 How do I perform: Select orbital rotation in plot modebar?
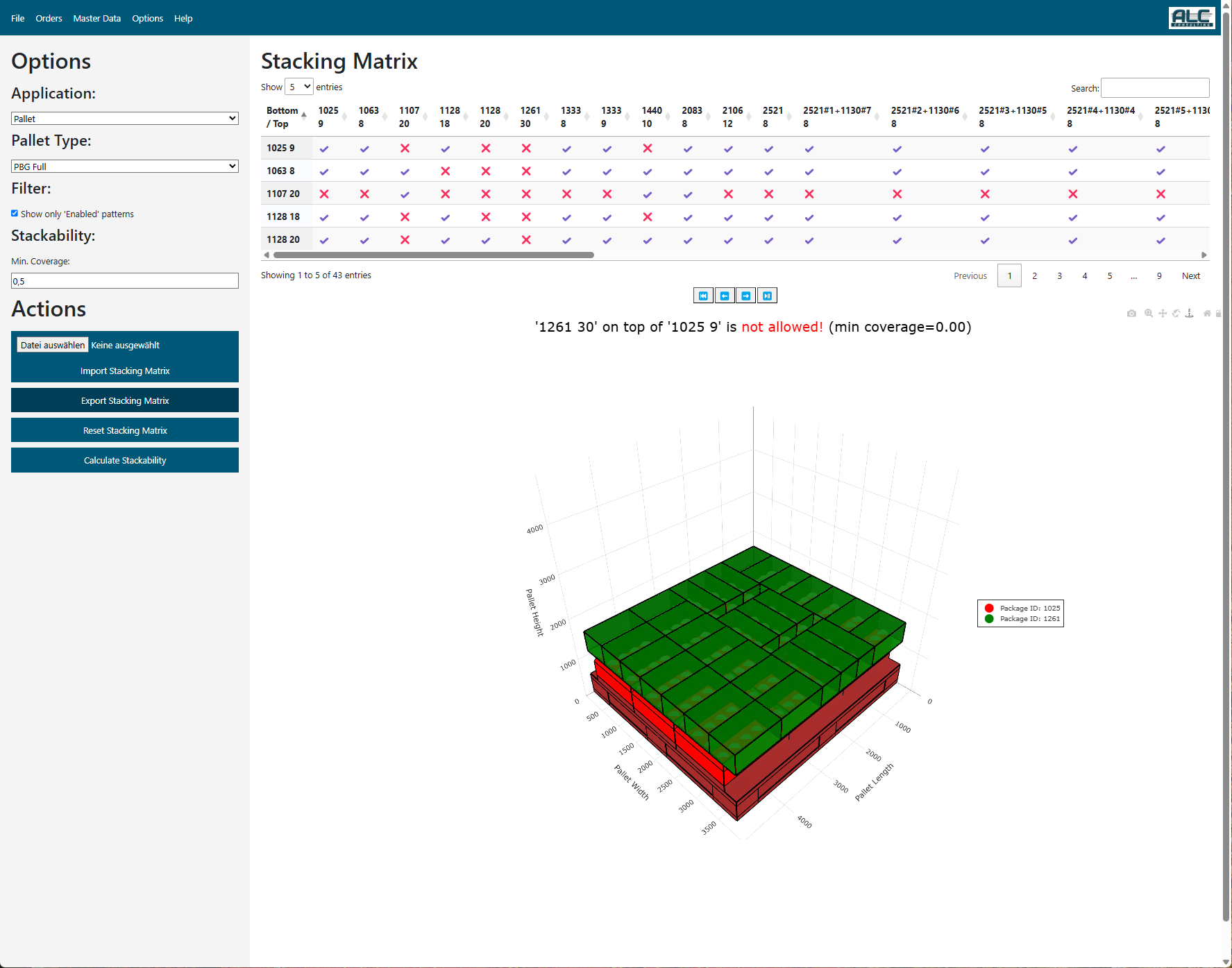(1176, 314)
